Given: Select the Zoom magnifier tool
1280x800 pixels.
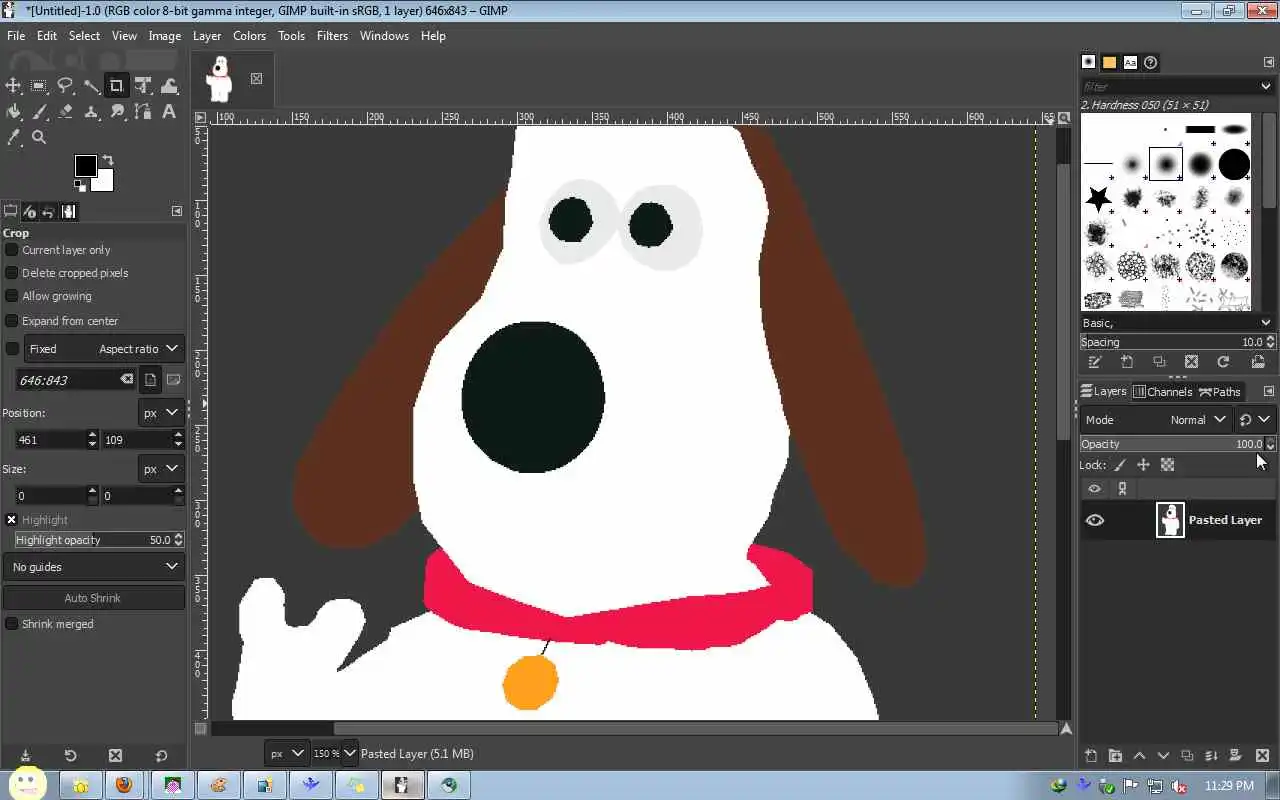Looking at the screenshot, I should point(39,138).
